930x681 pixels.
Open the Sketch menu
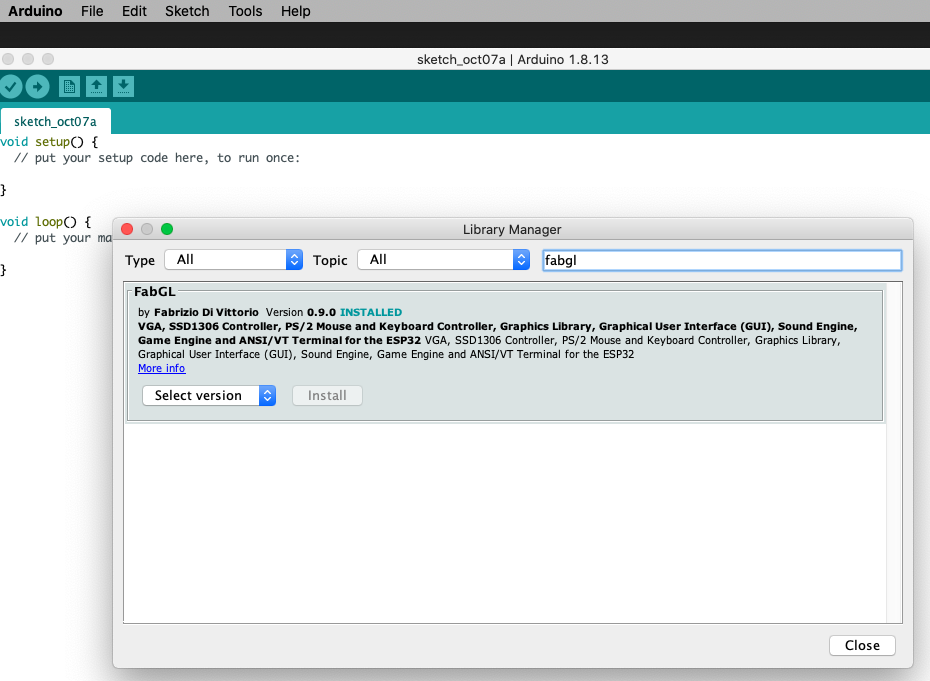(x=187, y=11)
